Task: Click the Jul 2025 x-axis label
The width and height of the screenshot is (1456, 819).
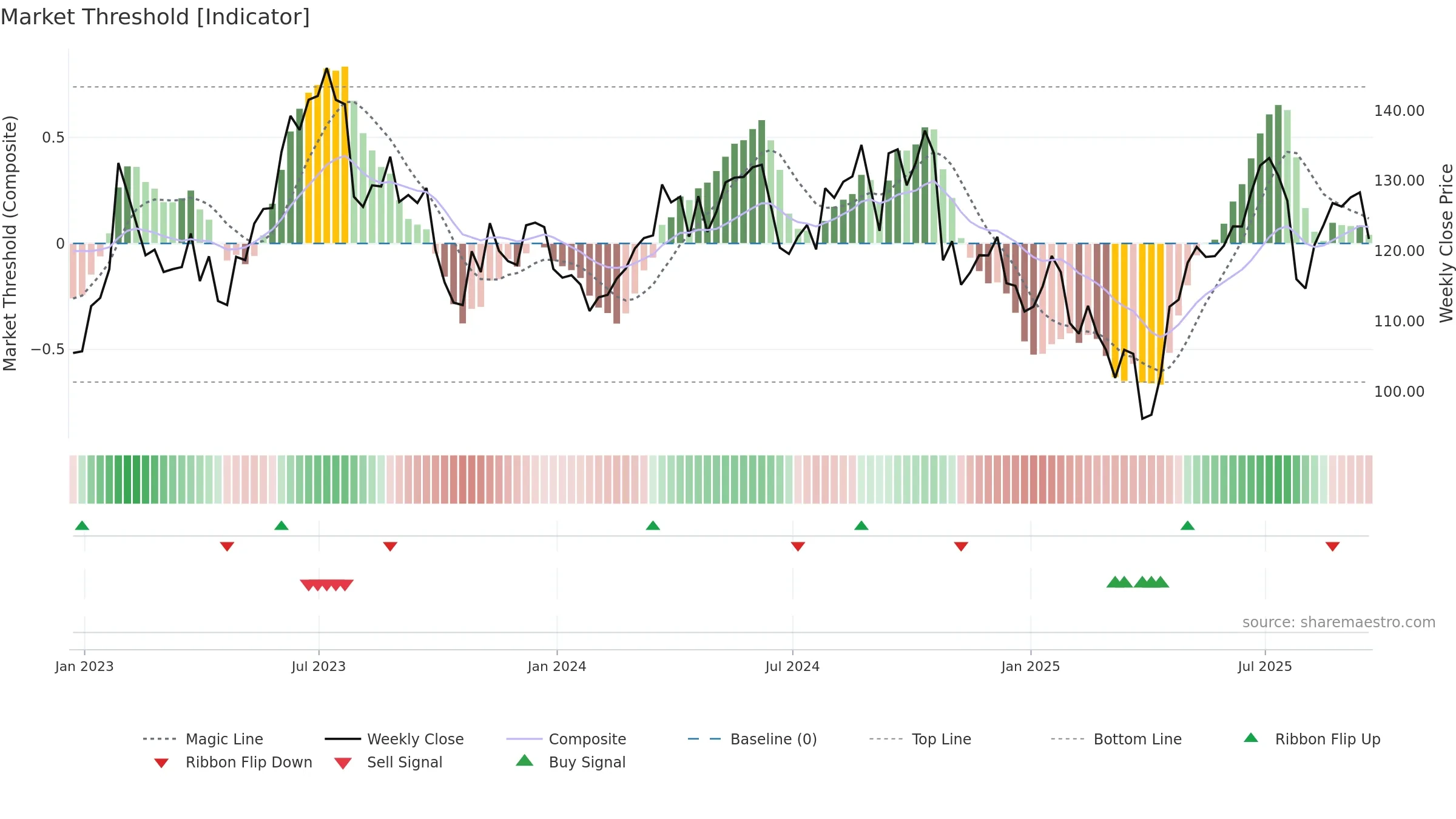Action: pyautogui.click(x=1265, y=666)
